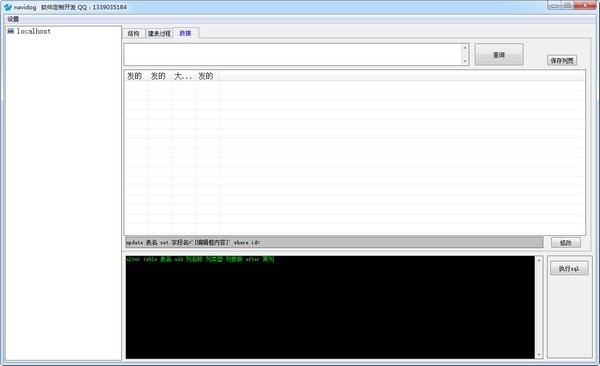The width and height of the screenshot is (600, 366).
Task: Click the 大... column header
Action: point(183,76)
